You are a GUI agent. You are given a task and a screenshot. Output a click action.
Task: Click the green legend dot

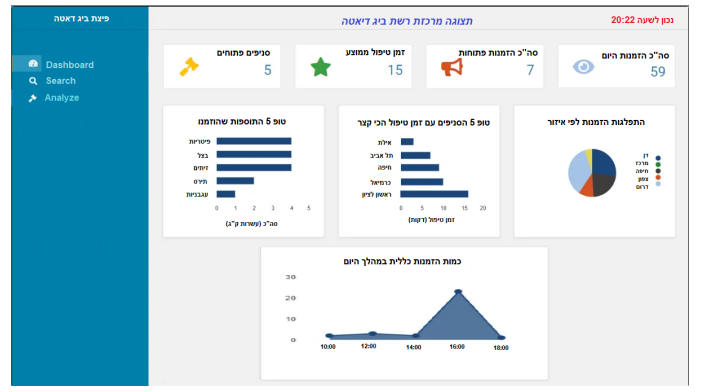tap(658, 165)
